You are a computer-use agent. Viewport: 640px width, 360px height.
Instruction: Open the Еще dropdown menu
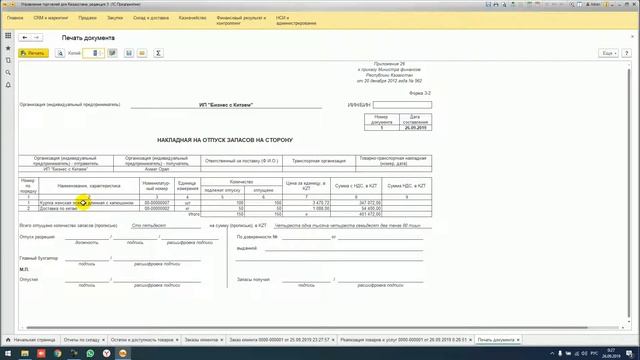pos(609,53)
